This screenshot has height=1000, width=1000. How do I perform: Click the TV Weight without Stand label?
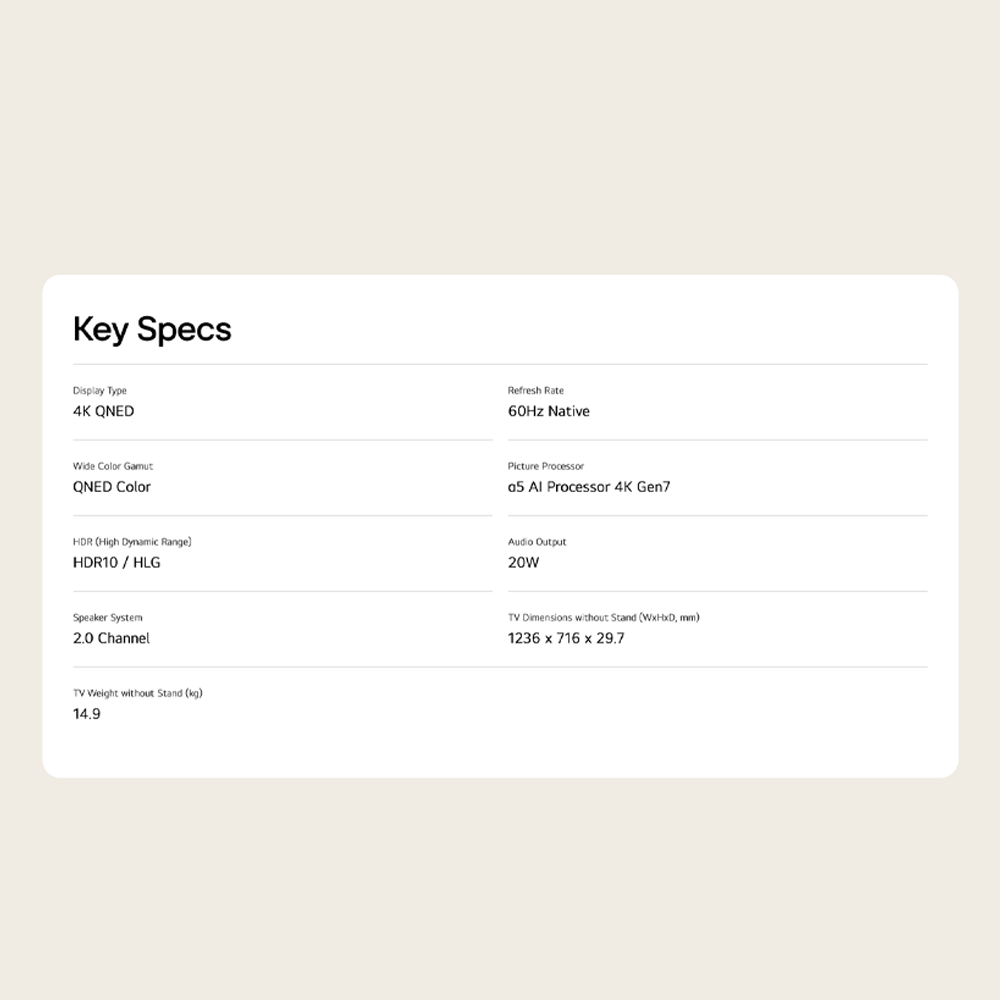click(x=138, y=693)
